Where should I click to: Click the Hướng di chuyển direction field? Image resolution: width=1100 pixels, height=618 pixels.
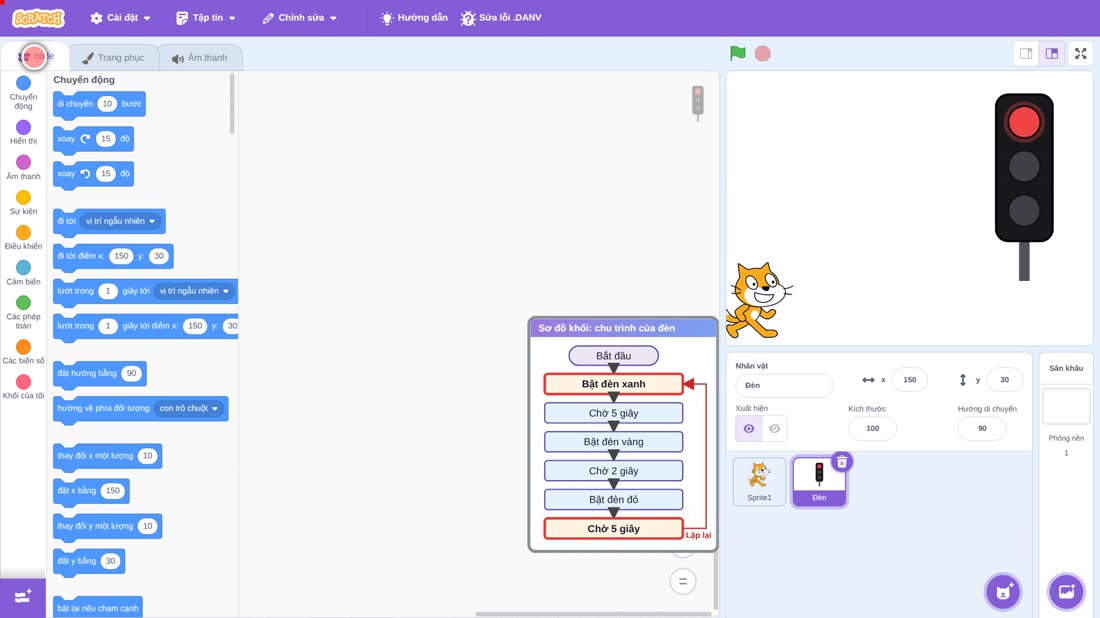coord(981,428)
